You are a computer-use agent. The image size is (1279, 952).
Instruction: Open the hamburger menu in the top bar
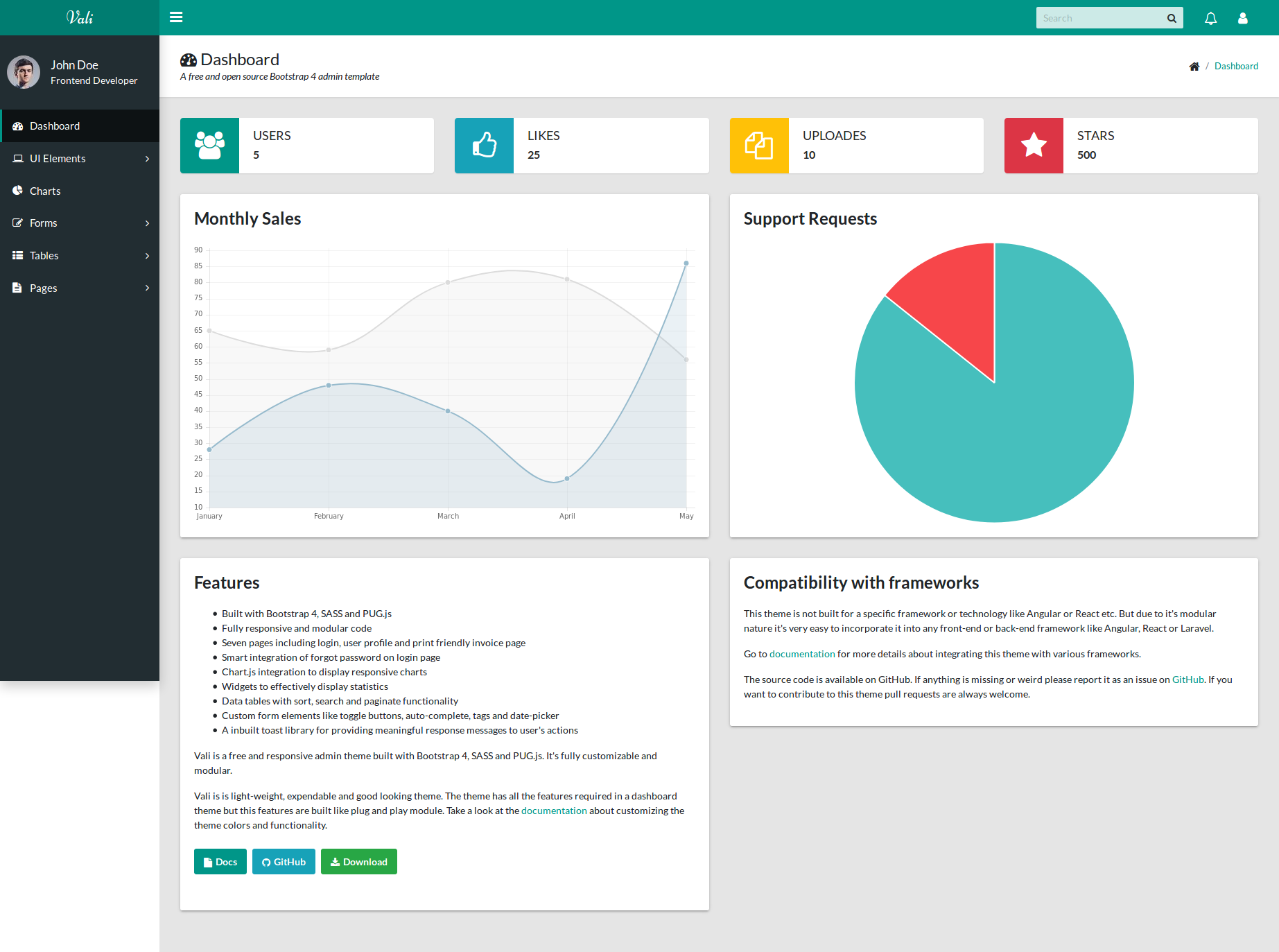click(176, 17)
